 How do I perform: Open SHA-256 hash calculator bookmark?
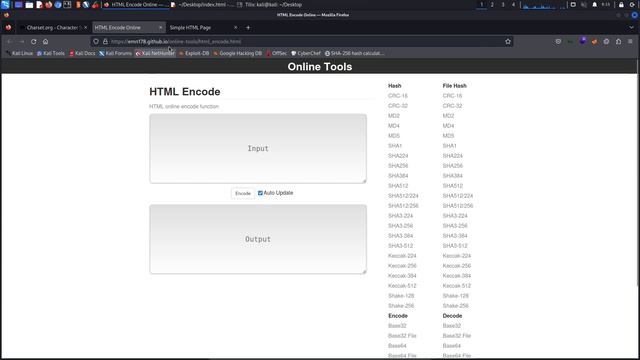354,53
